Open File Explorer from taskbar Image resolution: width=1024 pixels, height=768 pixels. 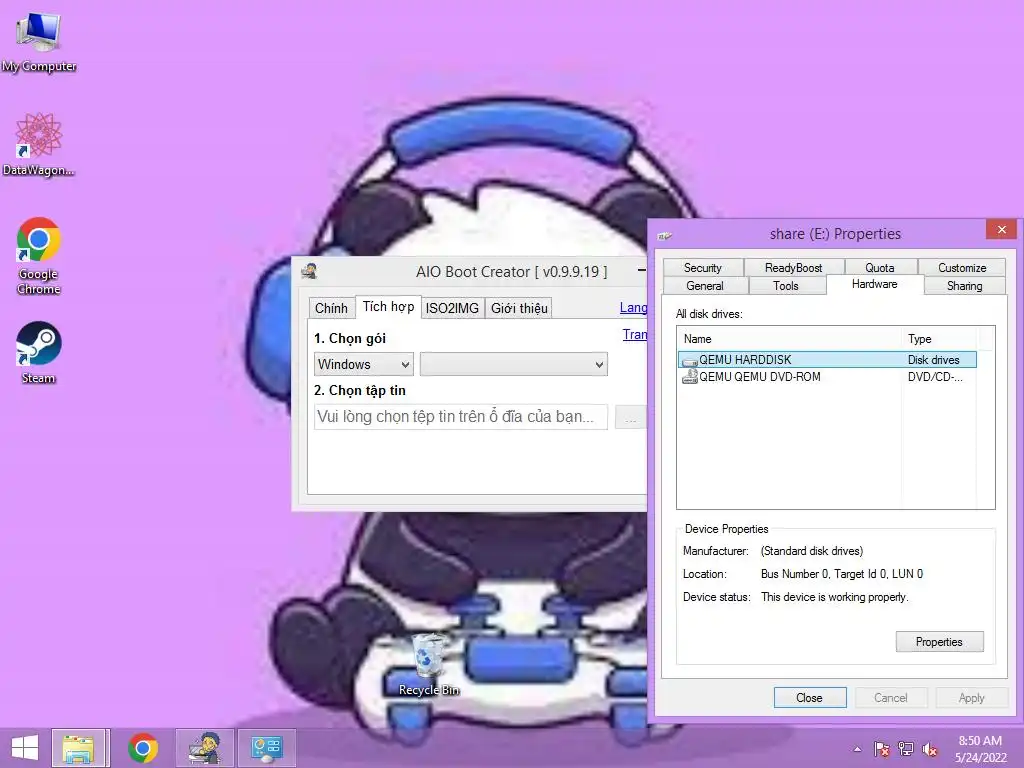pyautogui.click(x=78, y=748)
